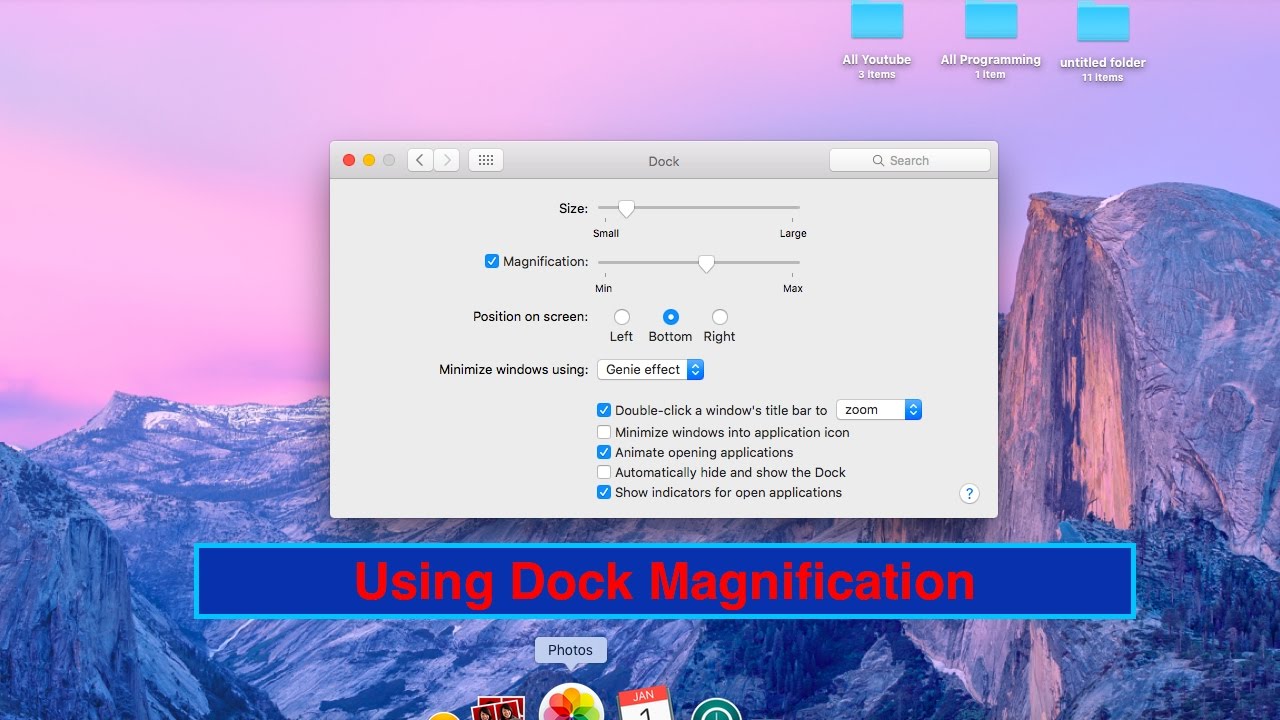Viewport: 1280px width, 720px height.
Task: Open the zoom action dropdown
Action: [879, 410]
